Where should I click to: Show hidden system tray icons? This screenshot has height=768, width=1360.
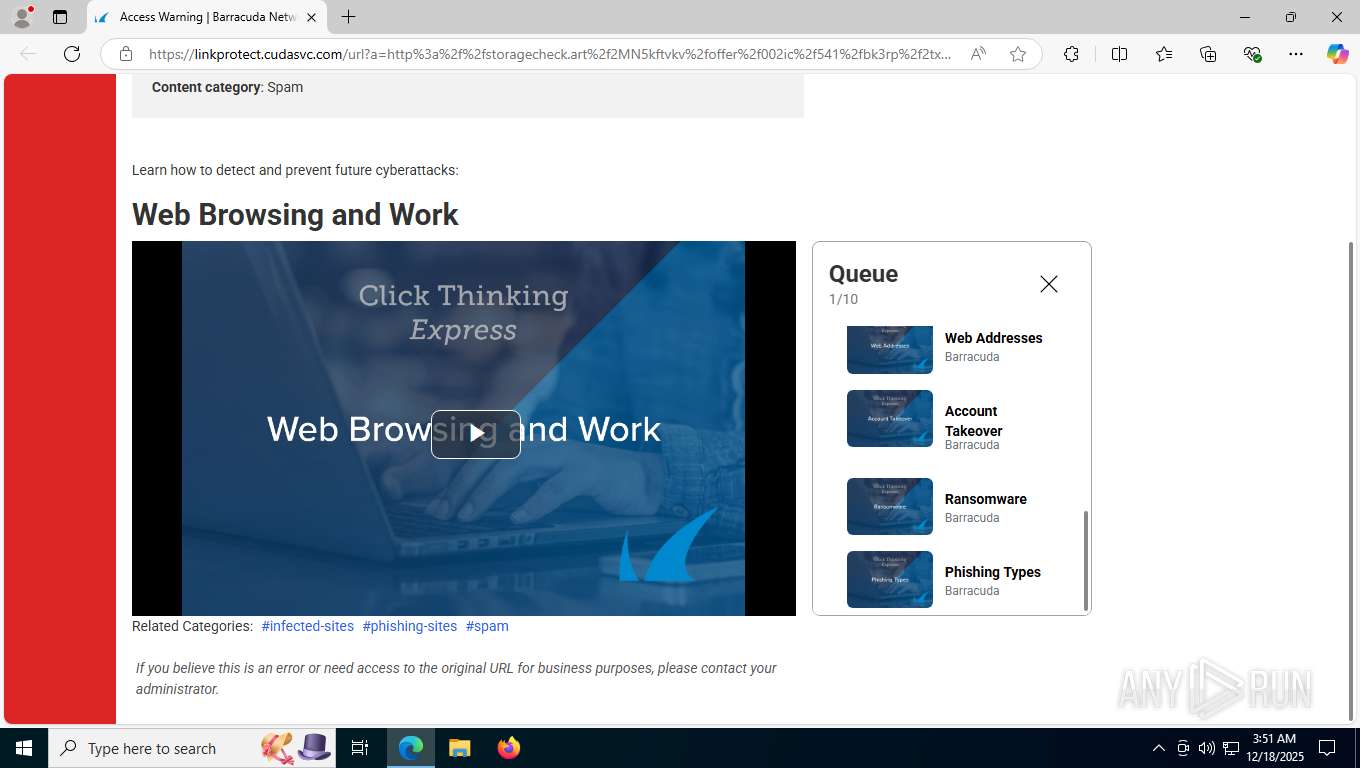pyautogui.click(x=1159, y=748)
